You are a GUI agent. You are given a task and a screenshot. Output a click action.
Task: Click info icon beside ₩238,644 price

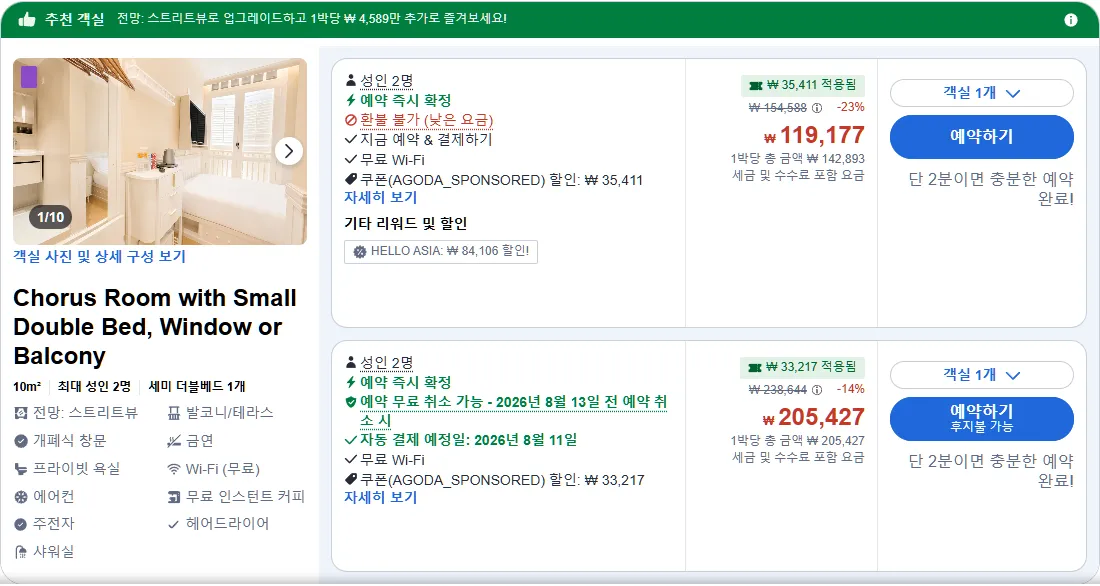coord(817,389)
